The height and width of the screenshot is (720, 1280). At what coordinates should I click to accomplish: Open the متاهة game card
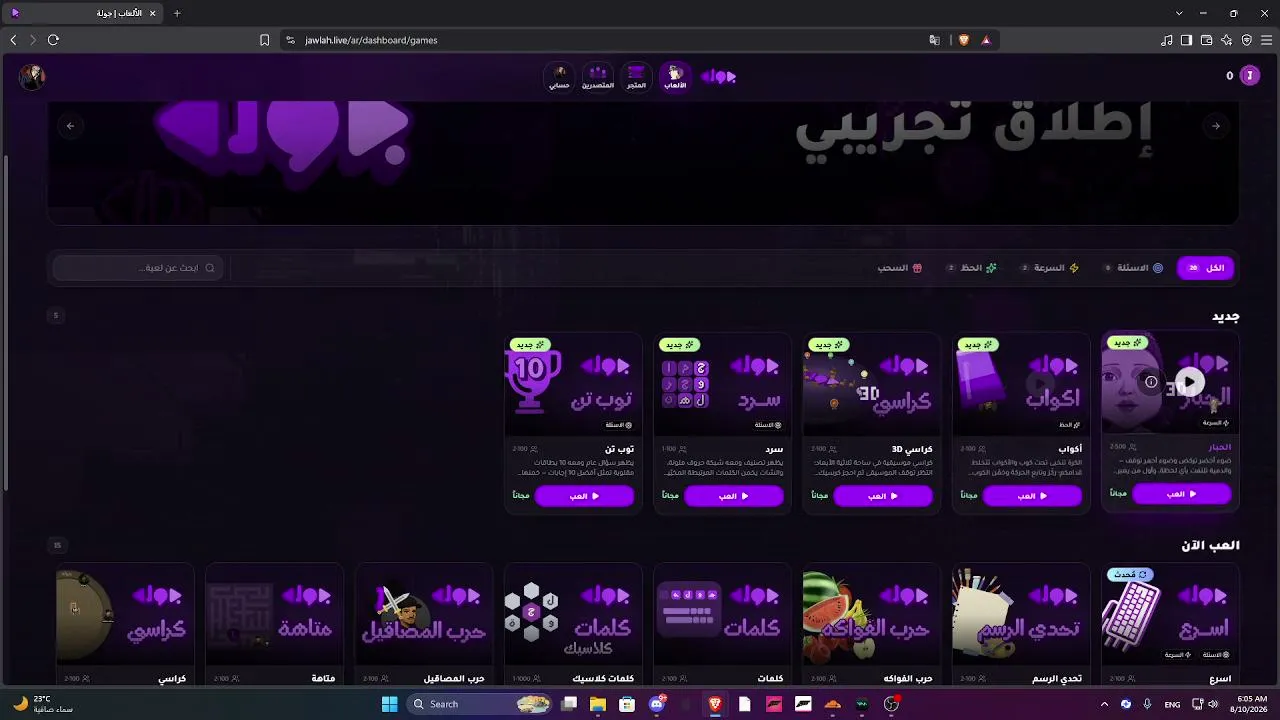click(275, 625)
